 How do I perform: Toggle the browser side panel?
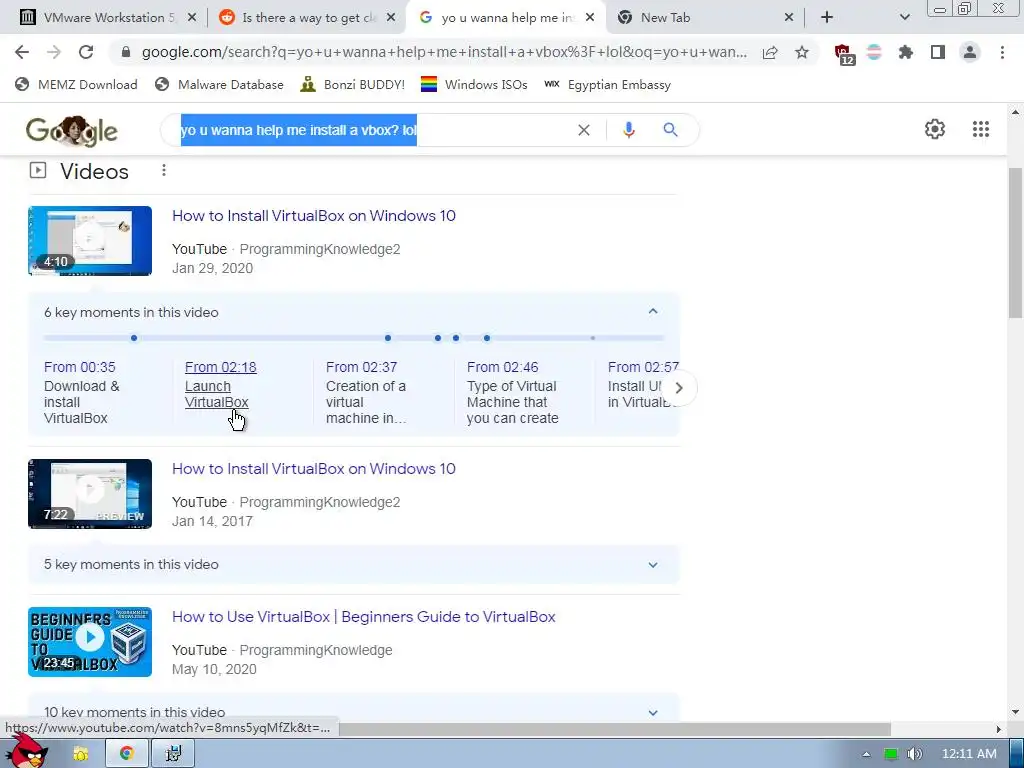[938, 52]
